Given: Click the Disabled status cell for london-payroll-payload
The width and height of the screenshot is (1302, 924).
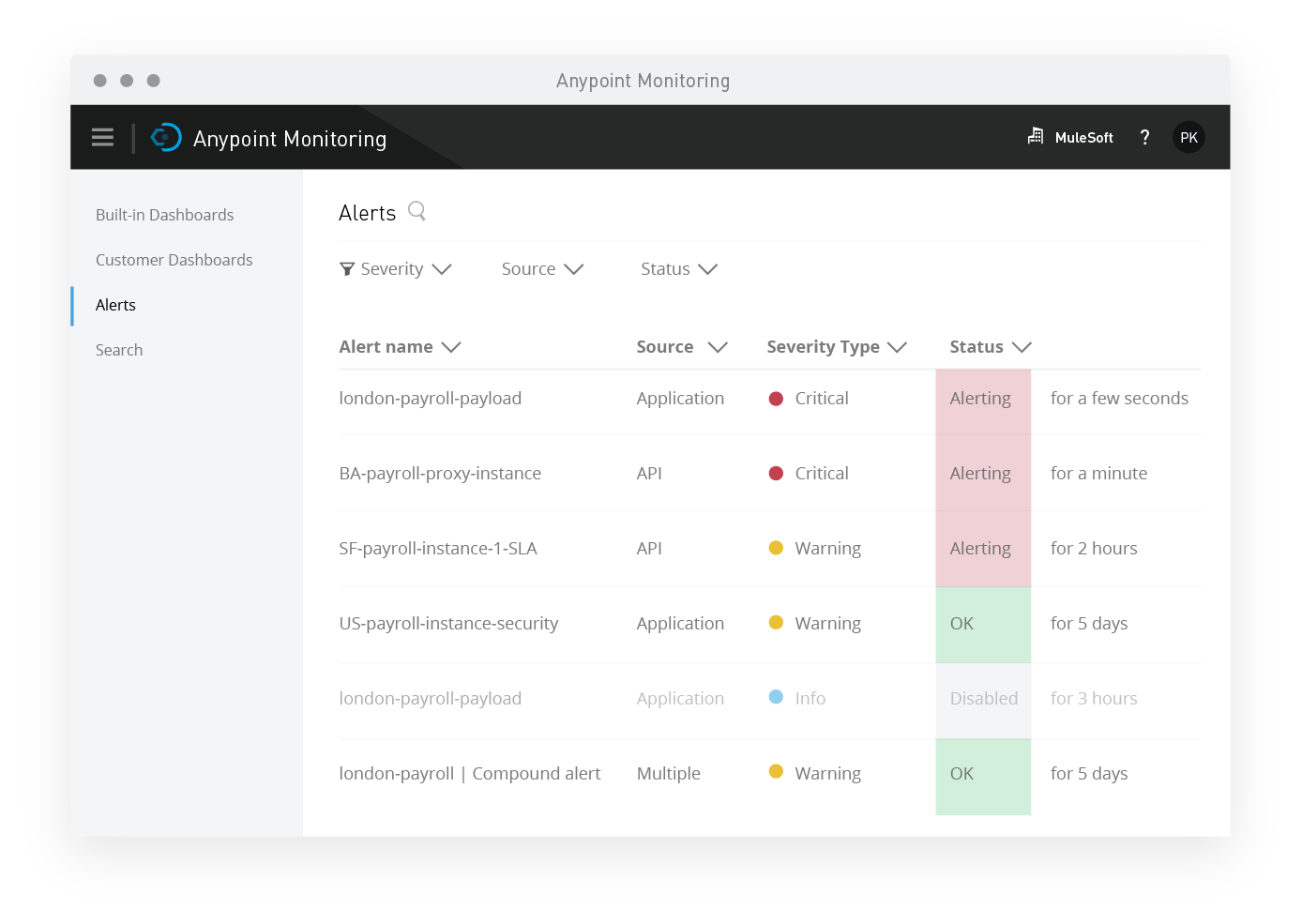Looking at the screenshot, I should pos(983,698).
